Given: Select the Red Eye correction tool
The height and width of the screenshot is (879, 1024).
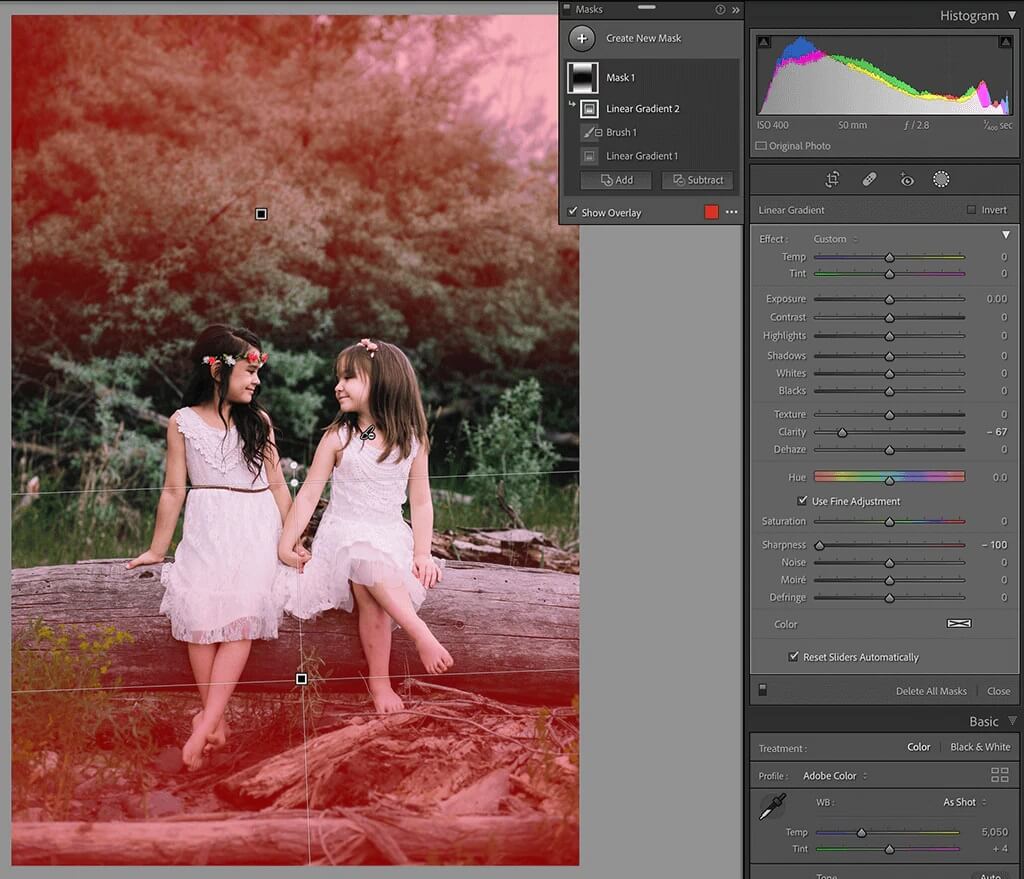Looking at the screenshot, I should pyautogui.click(x=906, y=179).
